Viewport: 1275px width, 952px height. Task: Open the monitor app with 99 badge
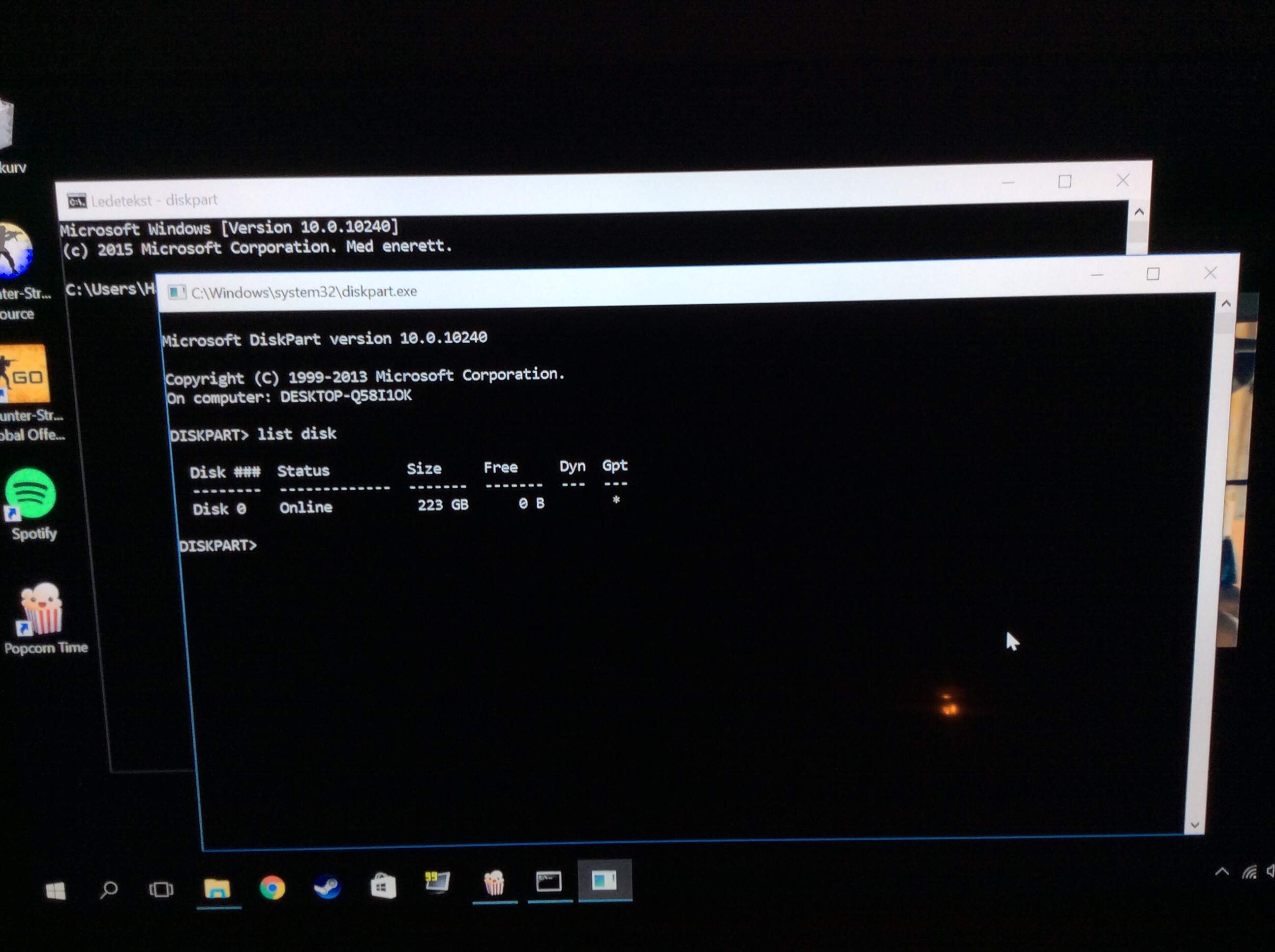point(437,883)
